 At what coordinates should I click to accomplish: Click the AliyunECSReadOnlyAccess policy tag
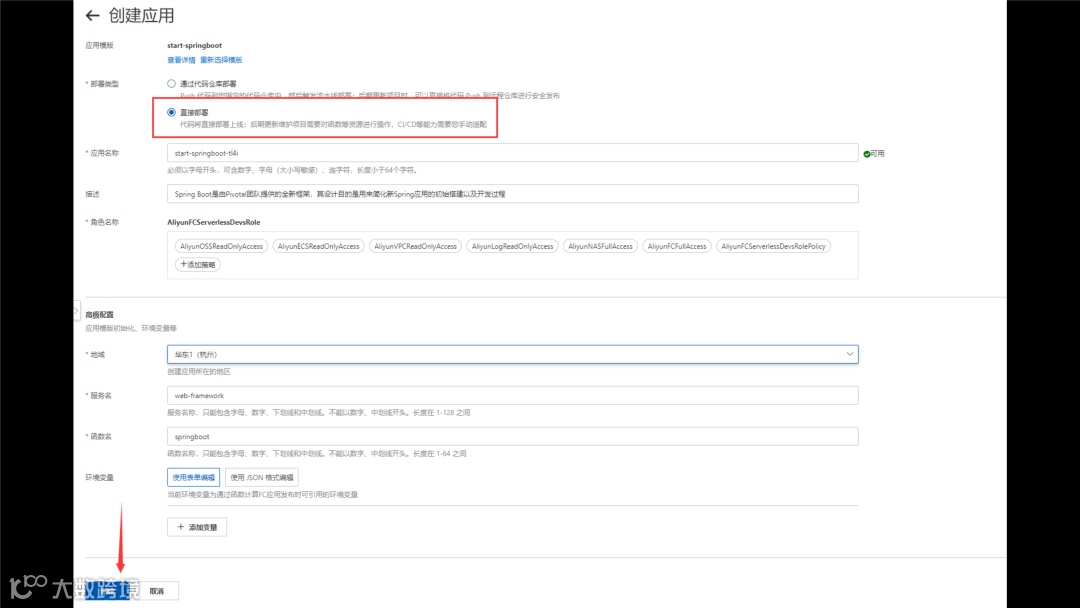(x=318, y=246)
